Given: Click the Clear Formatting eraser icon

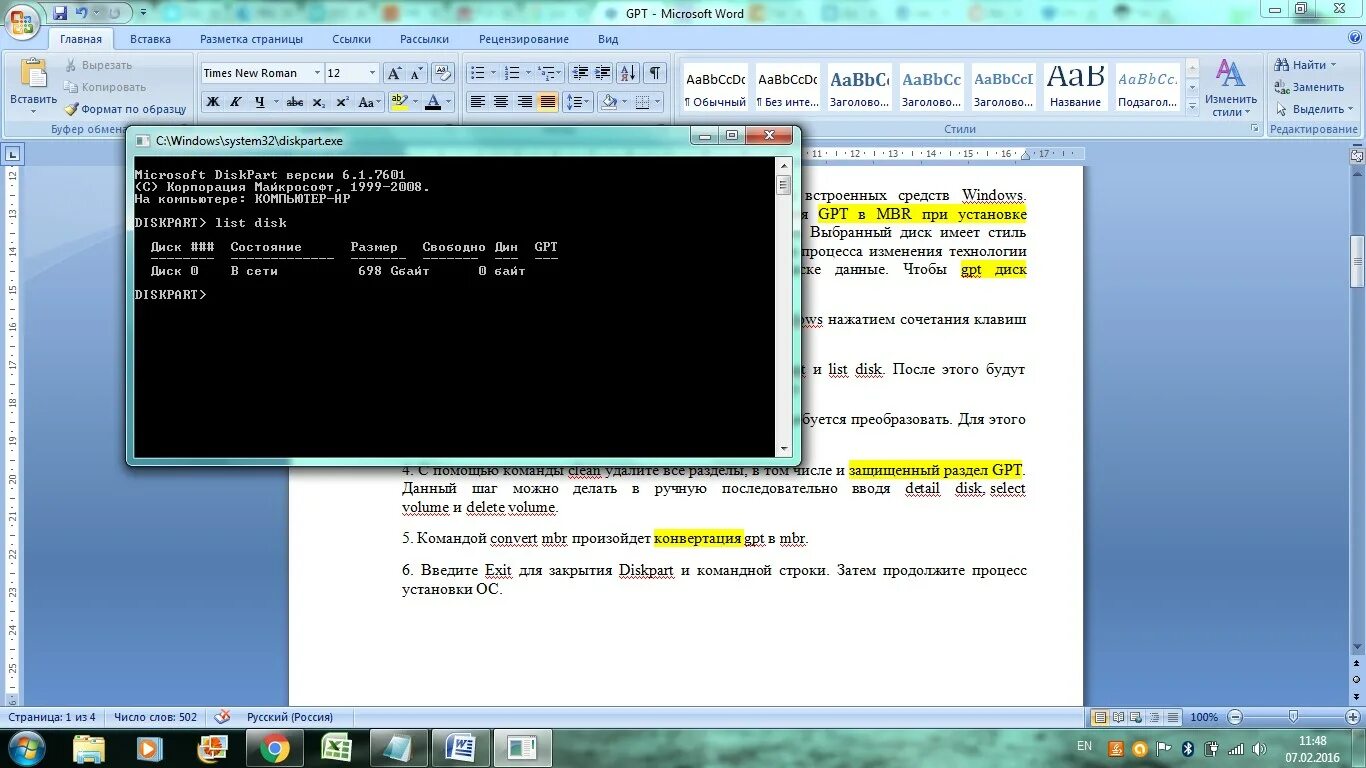Looking at the screenshot, I should tap(444, 73).
